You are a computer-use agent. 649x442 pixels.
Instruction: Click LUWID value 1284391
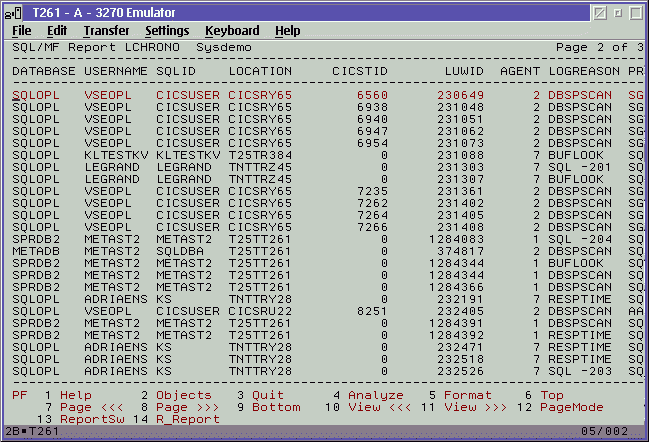click(456, 323)
